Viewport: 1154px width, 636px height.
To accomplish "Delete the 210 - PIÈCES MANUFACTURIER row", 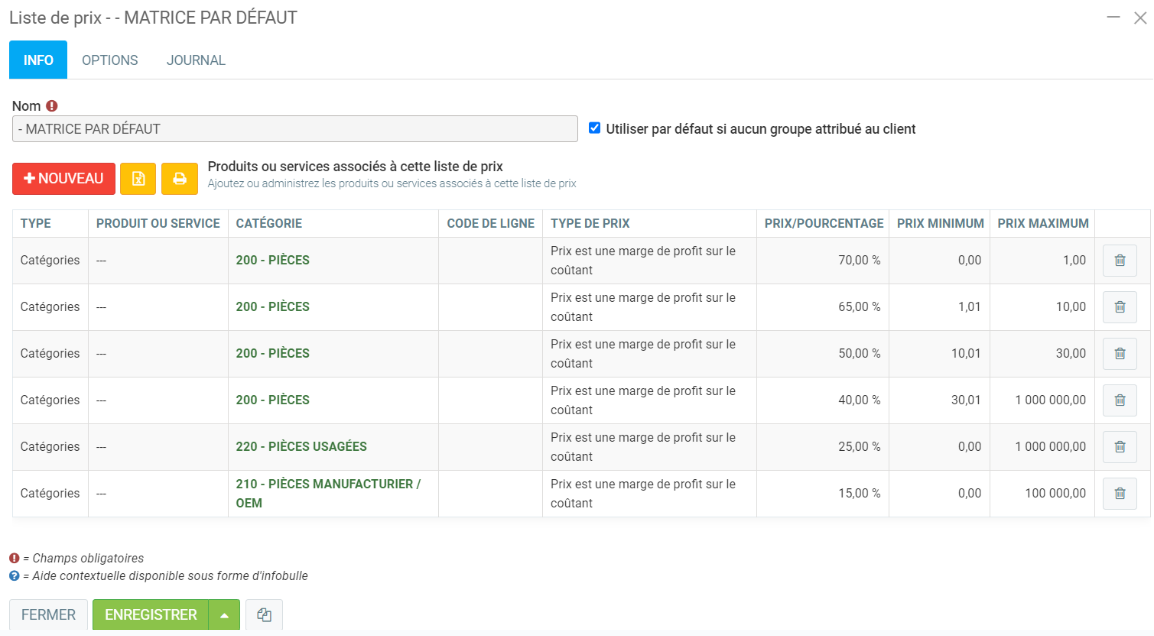I will [1119, 493].
